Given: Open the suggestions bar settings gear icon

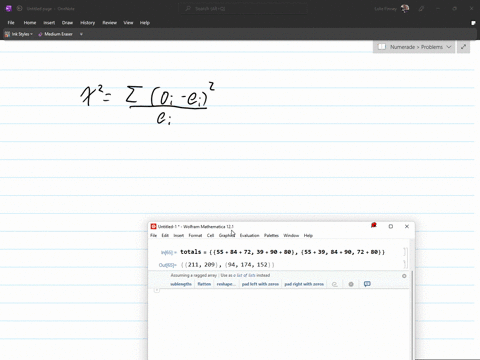Looking at the screenshot, I should pos(351,284).
